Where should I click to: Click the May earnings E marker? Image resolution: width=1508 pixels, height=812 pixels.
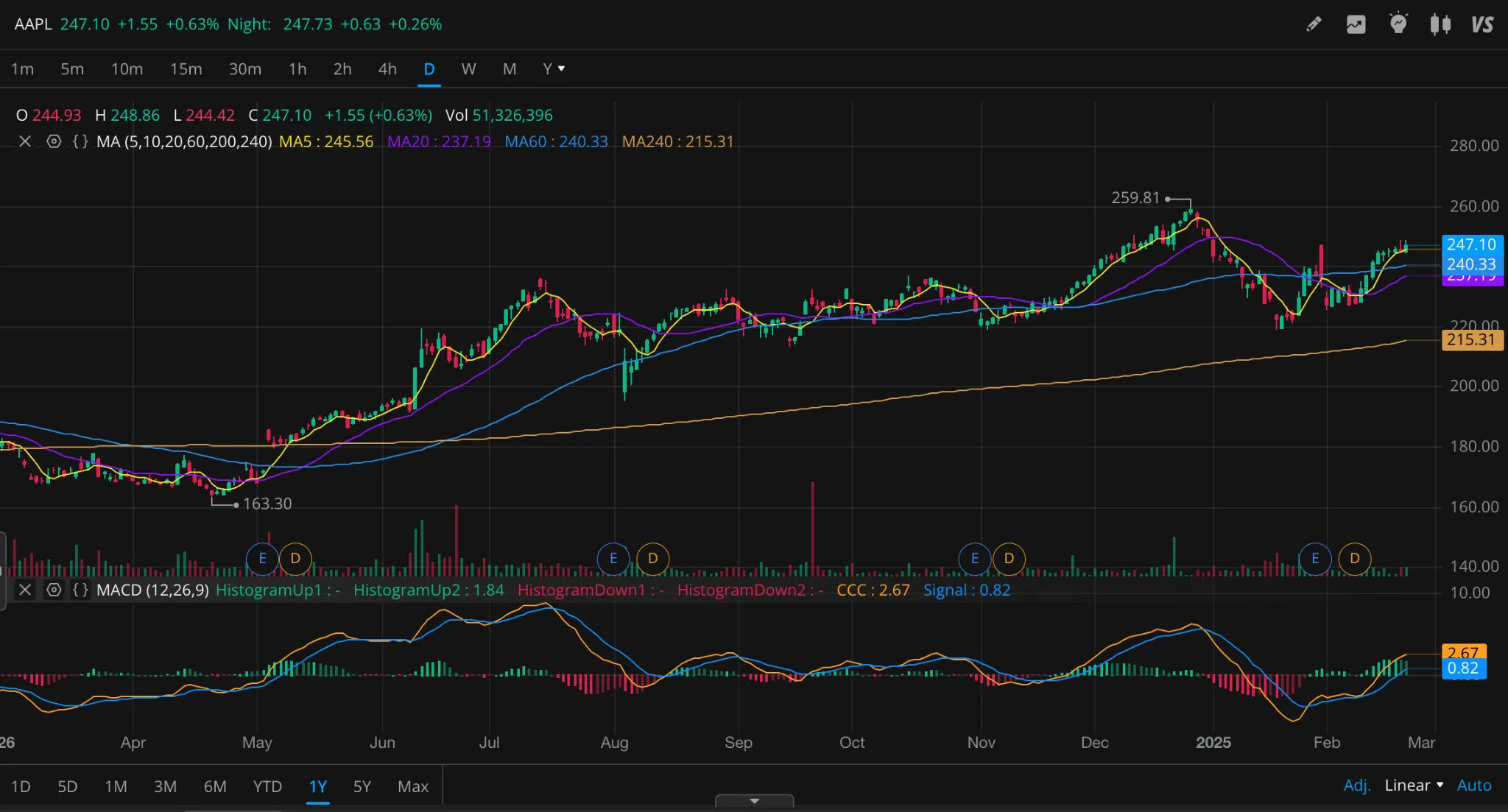tap(262, 558)
